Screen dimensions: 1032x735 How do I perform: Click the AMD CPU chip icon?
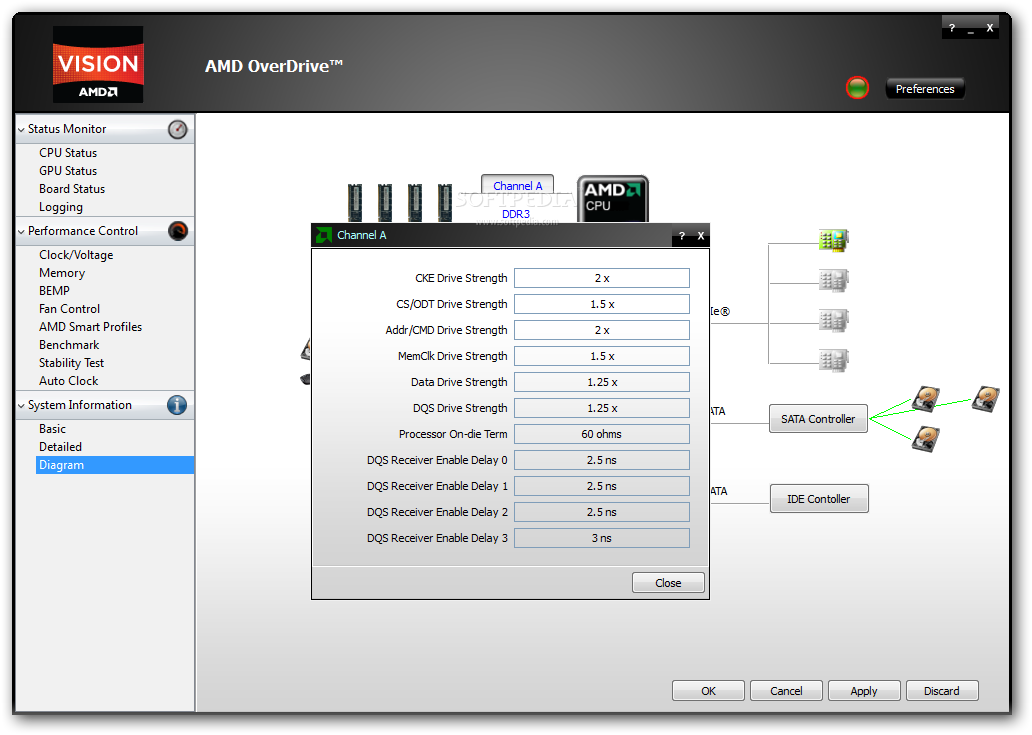click(x=613, y=199)
